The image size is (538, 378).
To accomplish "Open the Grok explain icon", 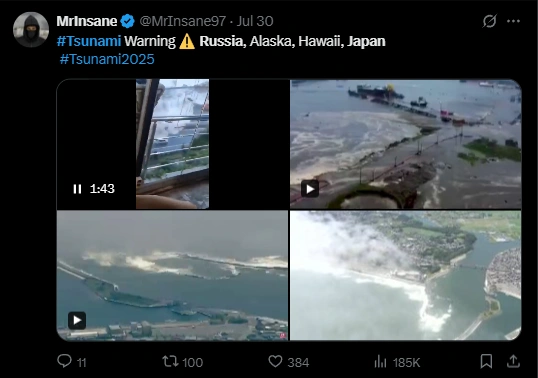I will (489, 21).
